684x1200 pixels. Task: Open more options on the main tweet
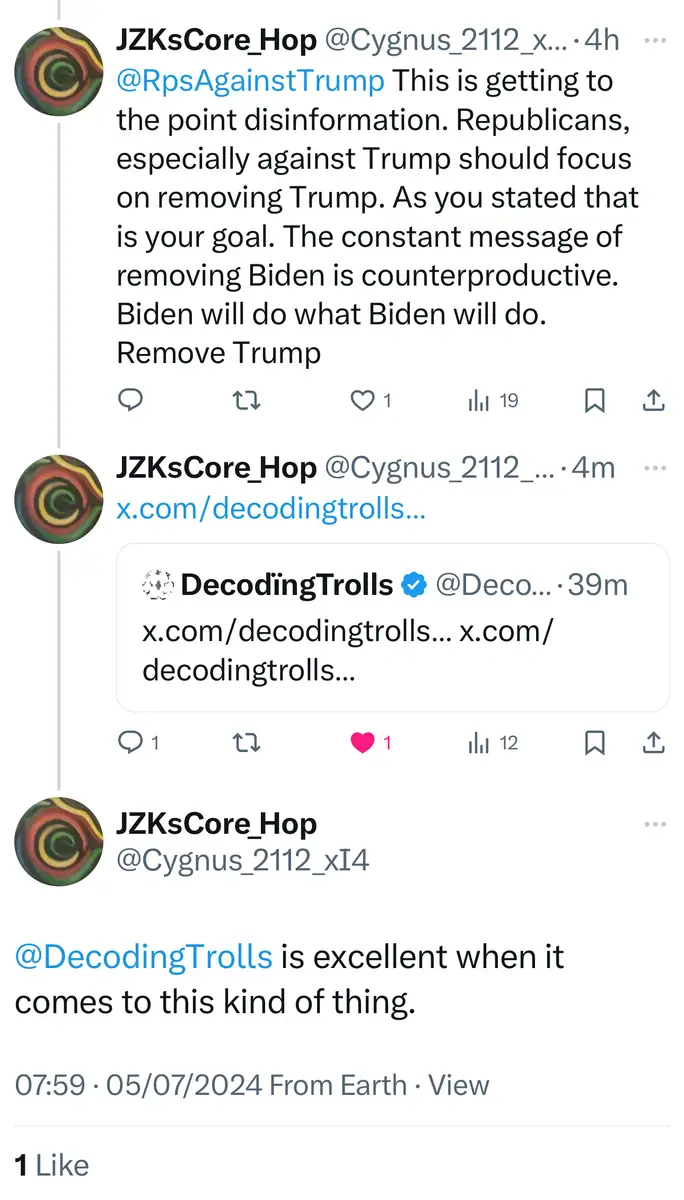pyautogui.click(x=655, y=824)
